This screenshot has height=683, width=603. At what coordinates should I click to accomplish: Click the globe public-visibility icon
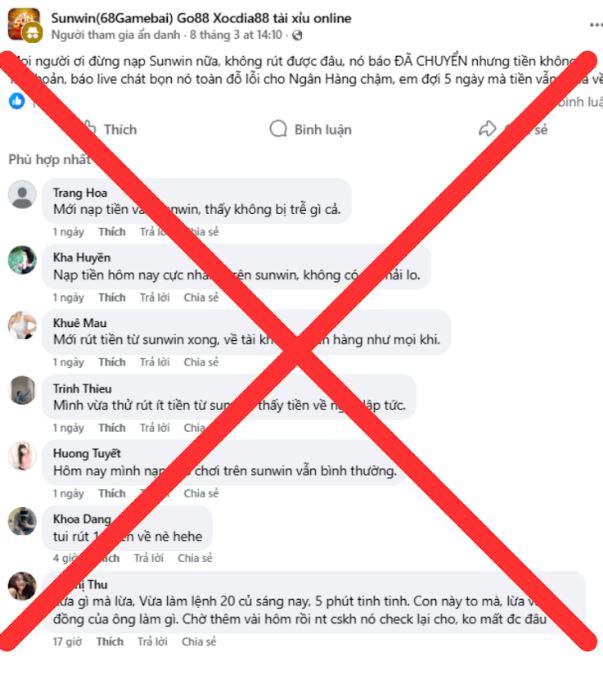(x=297, y=35)
